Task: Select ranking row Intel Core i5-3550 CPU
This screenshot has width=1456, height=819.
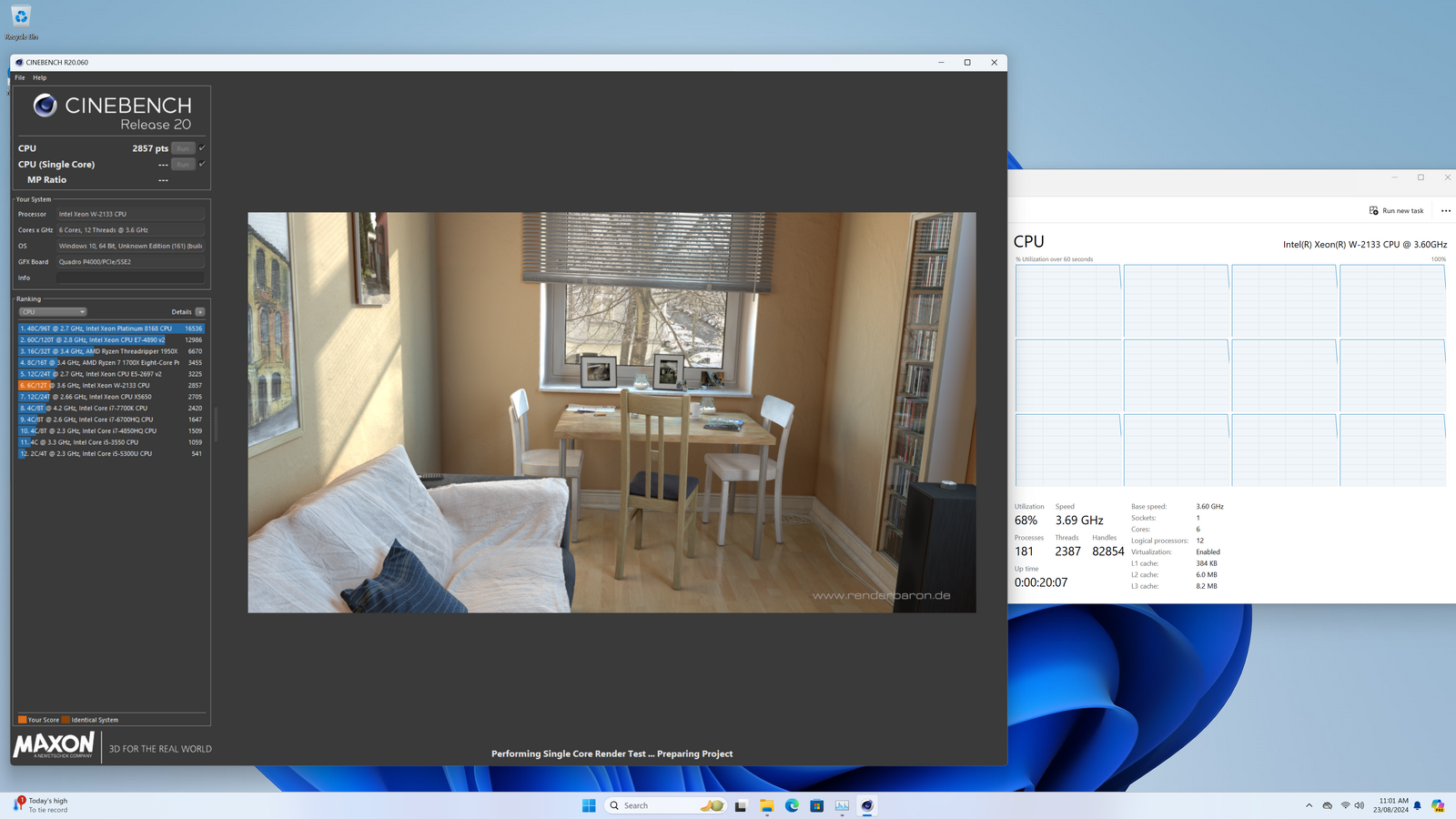Action: tap(111, 442)
